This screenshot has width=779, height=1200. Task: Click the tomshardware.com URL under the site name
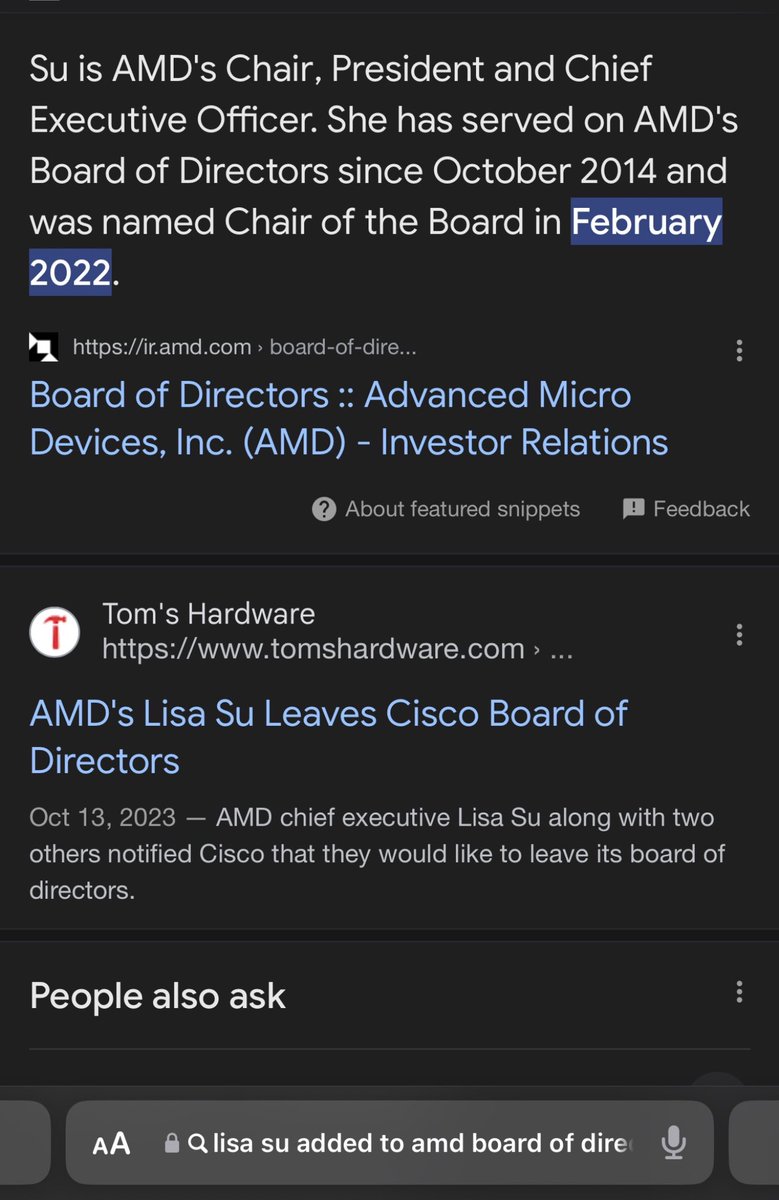[x=313, y=649]
